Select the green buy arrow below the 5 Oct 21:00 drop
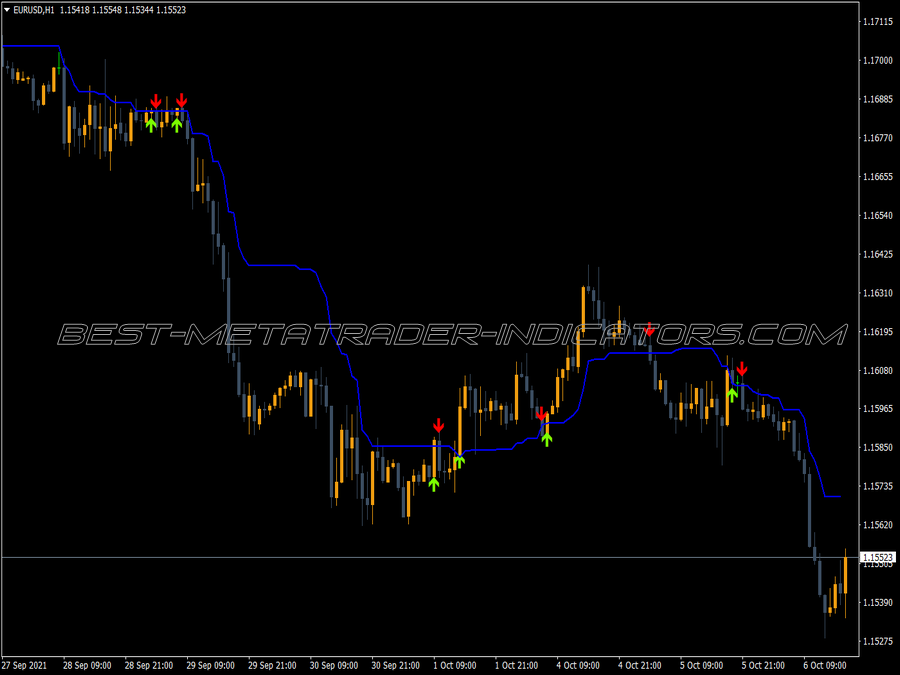The image size is (900, 675). click(732, 394)
